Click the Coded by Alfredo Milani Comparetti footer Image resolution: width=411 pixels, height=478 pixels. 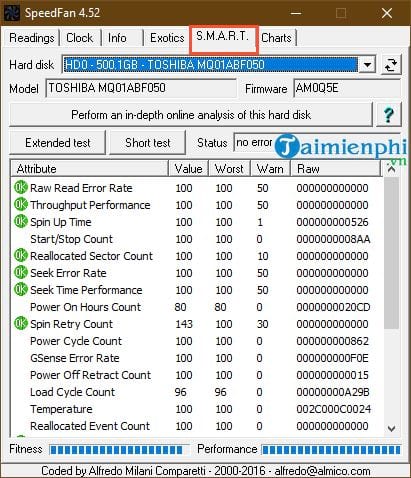206,471
